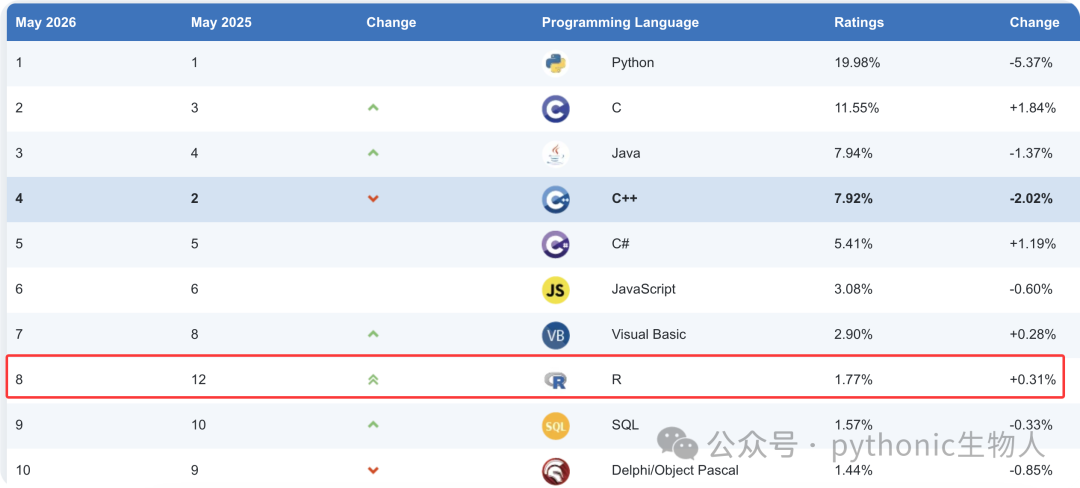Viewport: 1080px width, 488px height.
Task: Click the May 2025 rank 12 cell
Action: pos(198,379)
